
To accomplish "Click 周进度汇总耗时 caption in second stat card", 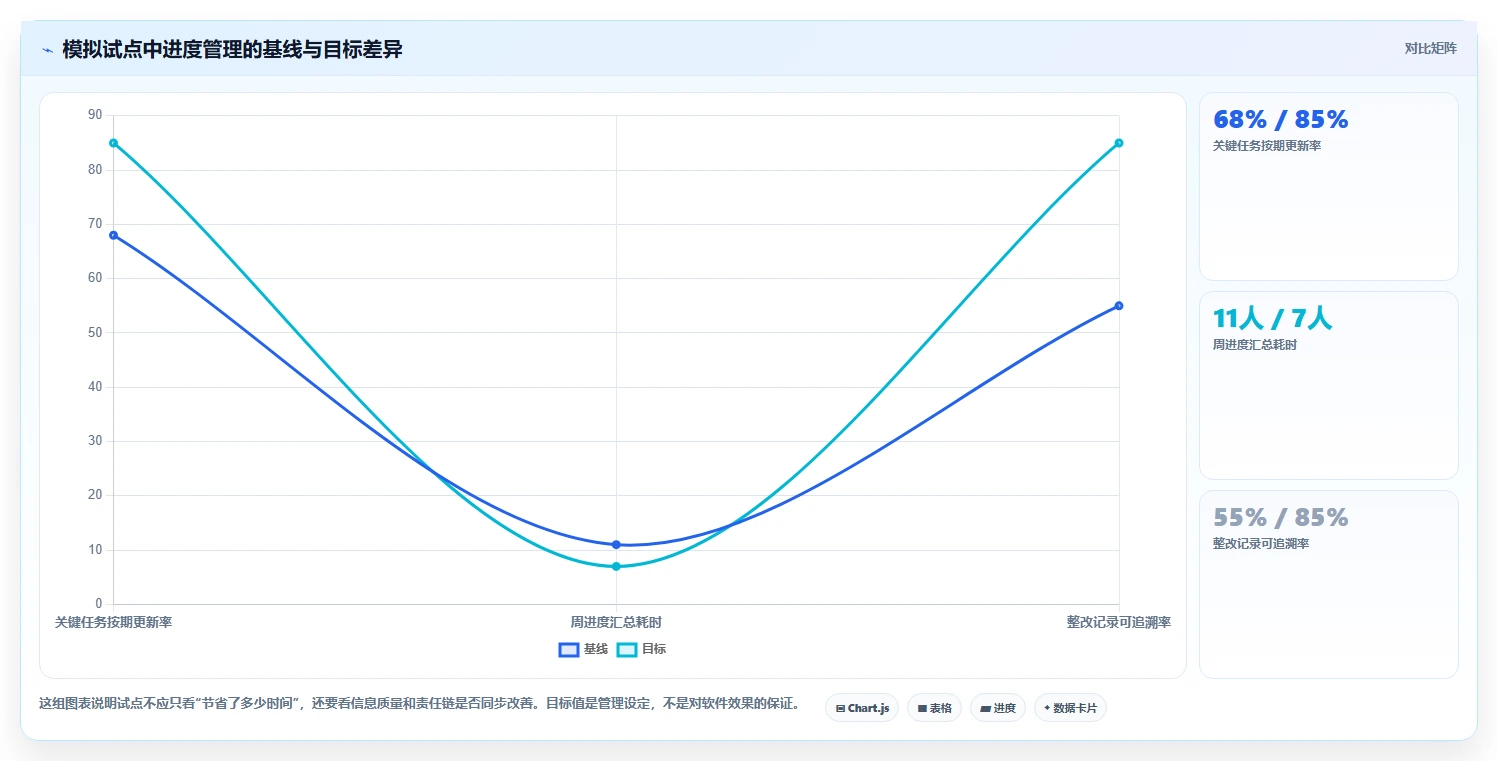I will click(1255, 345).
